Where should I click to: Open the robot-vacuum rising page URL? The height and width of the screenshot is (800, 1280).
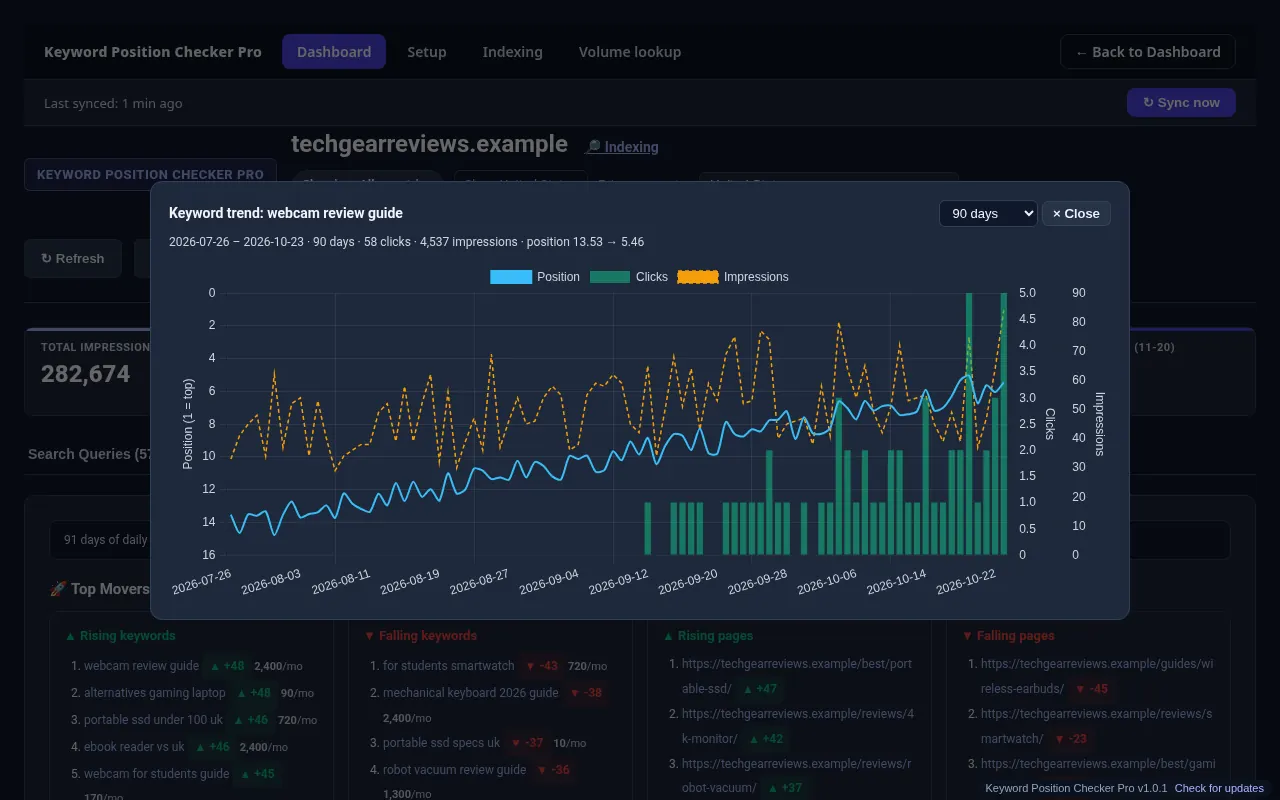798,776
